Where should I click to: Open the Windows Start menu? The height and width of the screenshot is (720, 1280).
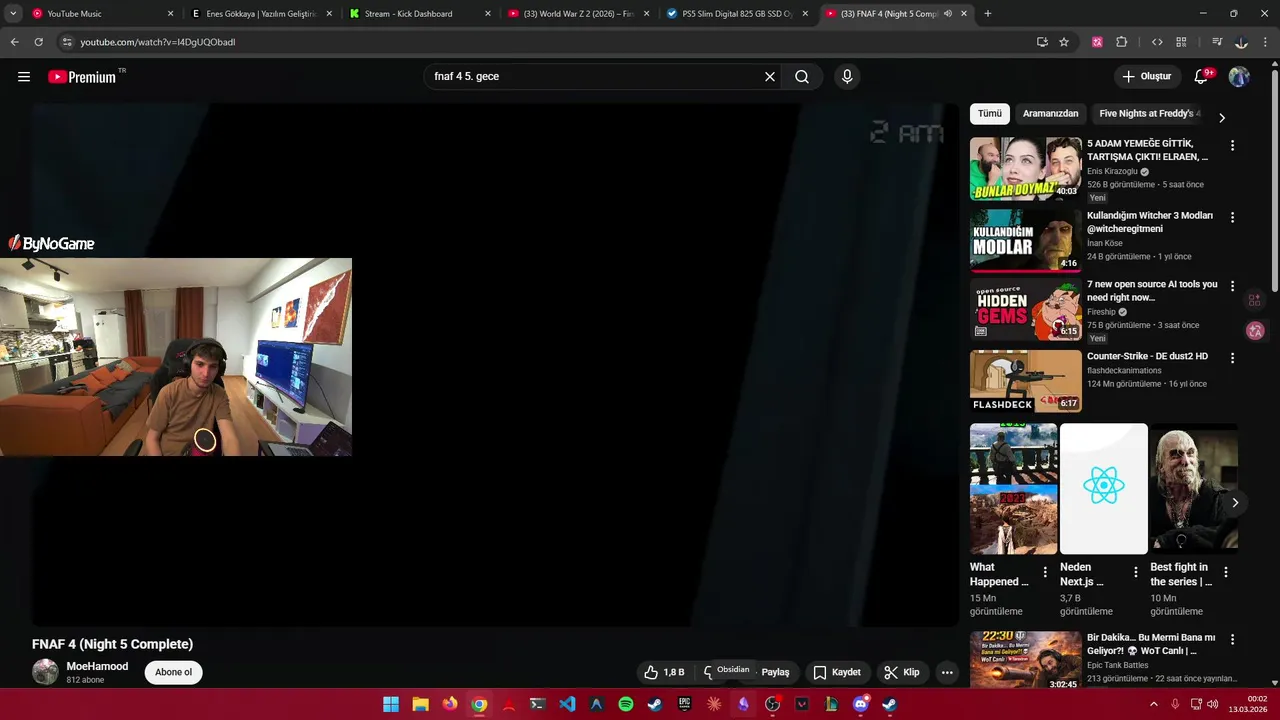(x=391, y=704)
